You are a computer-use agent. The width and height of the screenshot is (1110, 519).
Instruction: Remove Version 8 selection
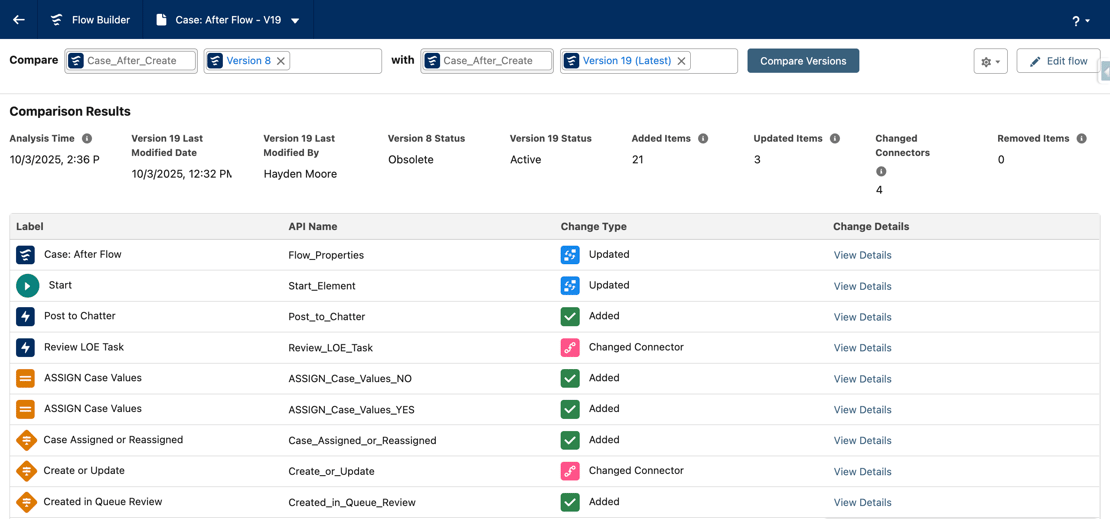pos(281,61)
